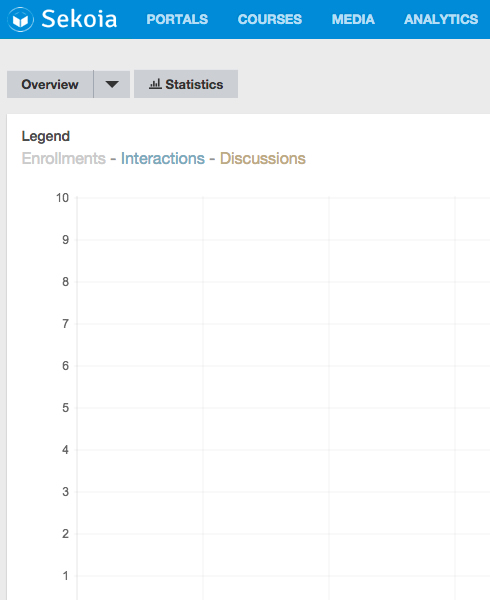Click the bar chart icon in Statistics
The height and width of the screenshot is (600, 490).
click(x=155, y=84)
